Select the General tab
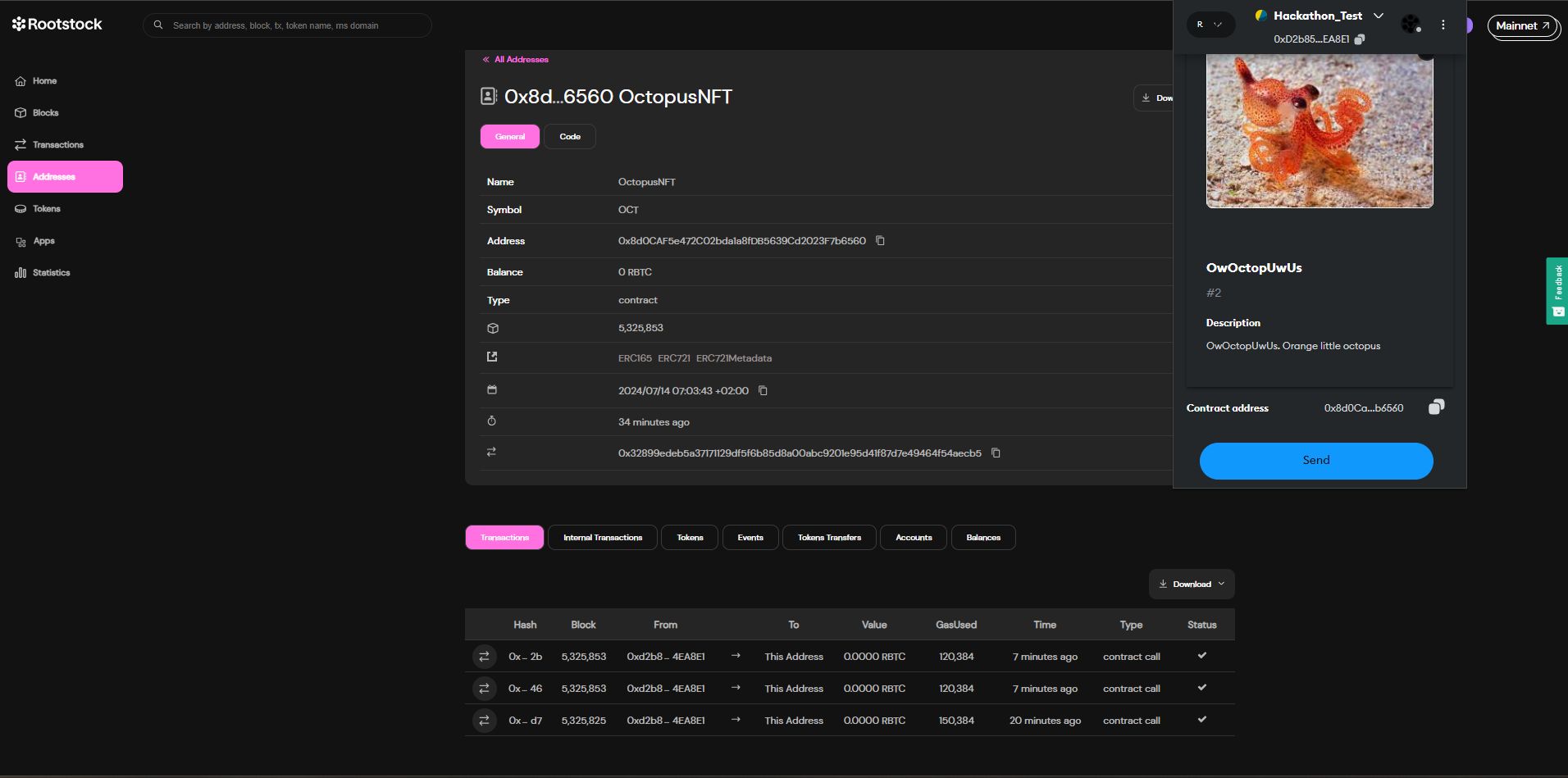The image size is (1568, 778). coord(510,137)
